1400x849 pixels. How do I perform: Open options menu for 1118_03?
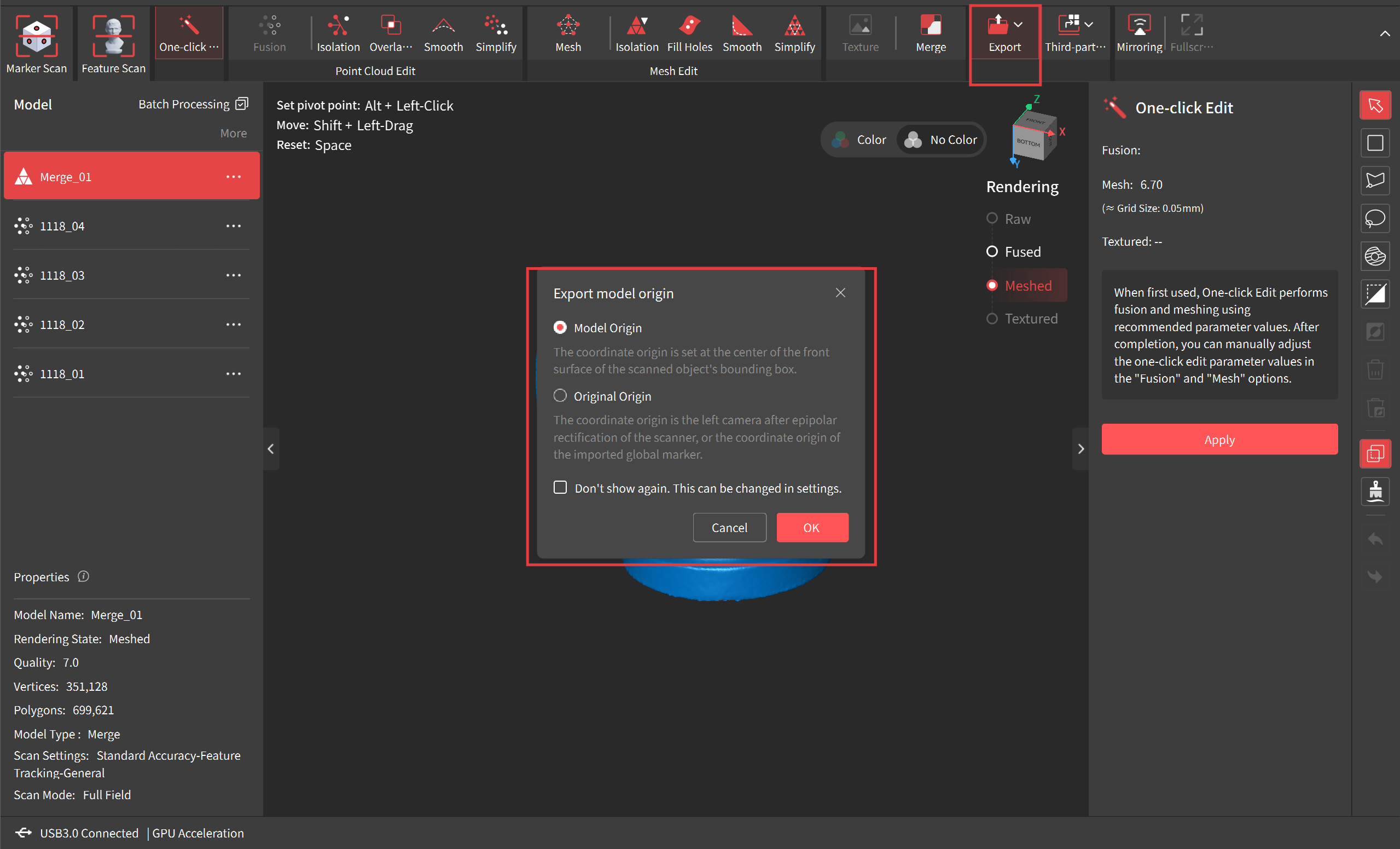point(234,275)
